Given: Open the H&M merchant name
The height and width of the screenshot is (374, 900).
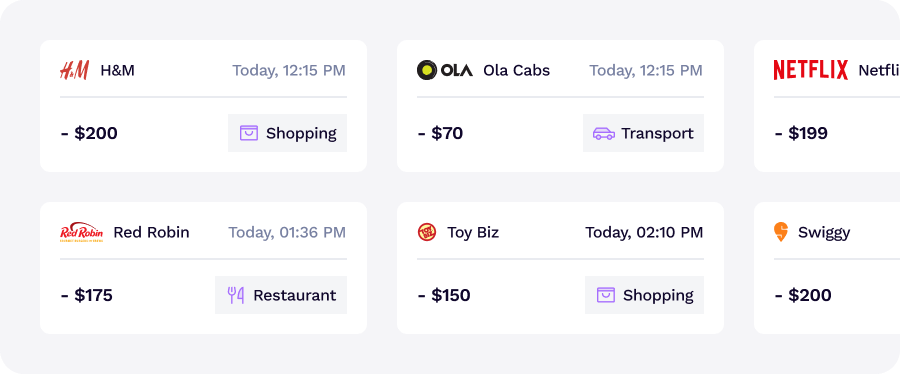Looking at the screenshot, I should [x=118, y=71].
